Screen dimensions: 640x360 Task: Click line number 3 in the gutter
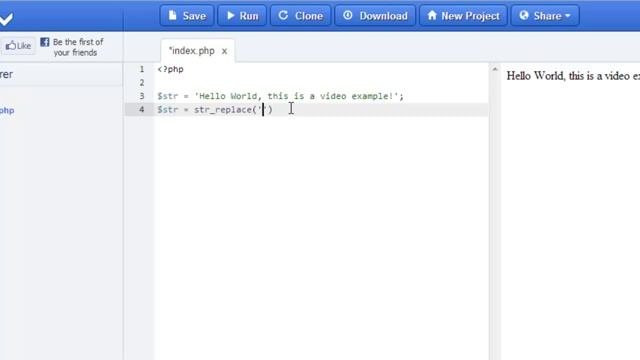point(142,96)
